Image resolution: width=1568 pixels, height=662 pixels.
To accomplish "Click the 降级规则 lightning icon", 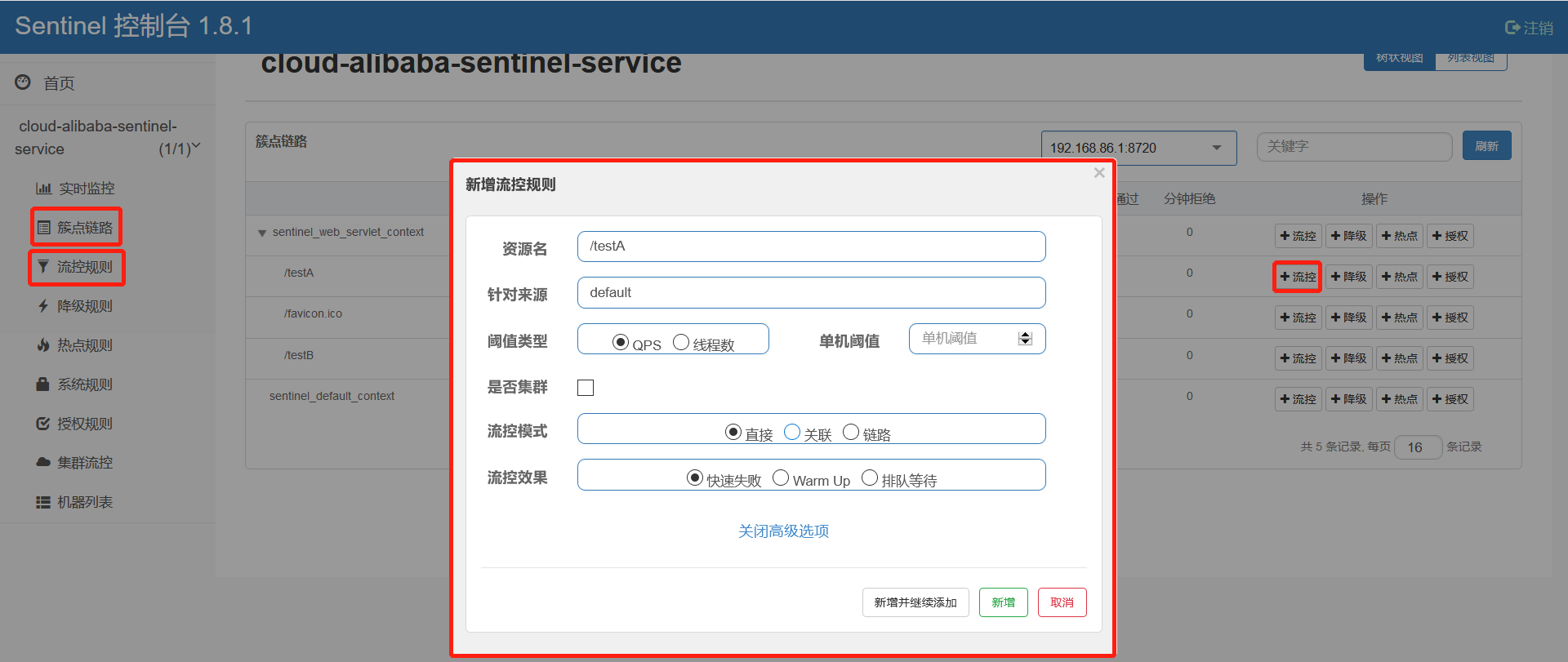I will [43, 306].
